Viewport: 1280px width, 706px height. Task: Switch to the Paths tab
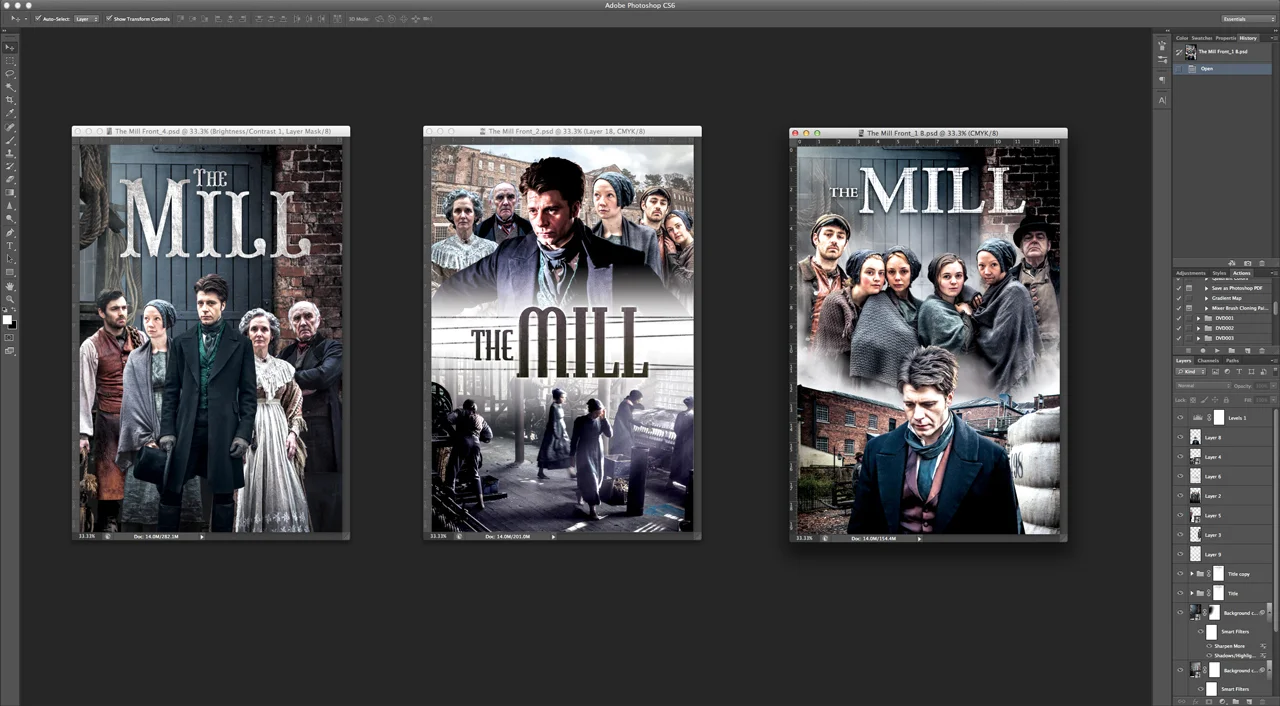point(1232,361)
